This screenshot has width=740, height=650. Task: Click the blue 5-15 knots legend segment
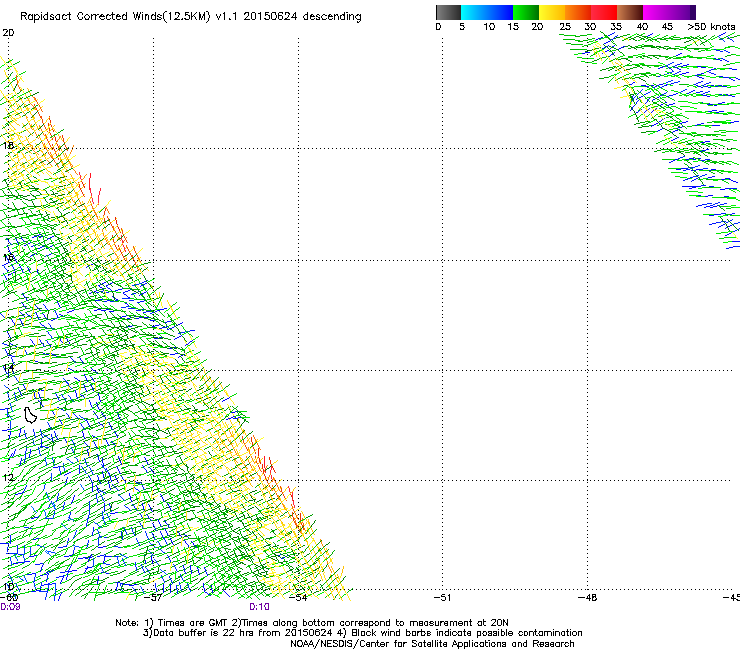[x=487, y=12]
